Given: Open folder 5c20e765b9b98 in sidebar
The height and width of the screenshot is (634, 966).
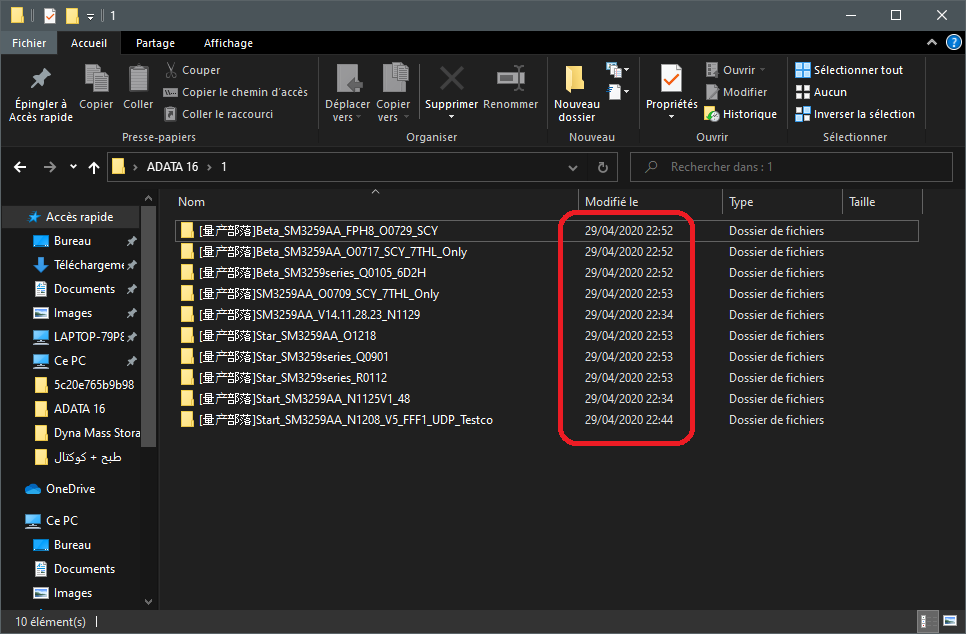Looking at the screenshot, I should coord(85,385).
